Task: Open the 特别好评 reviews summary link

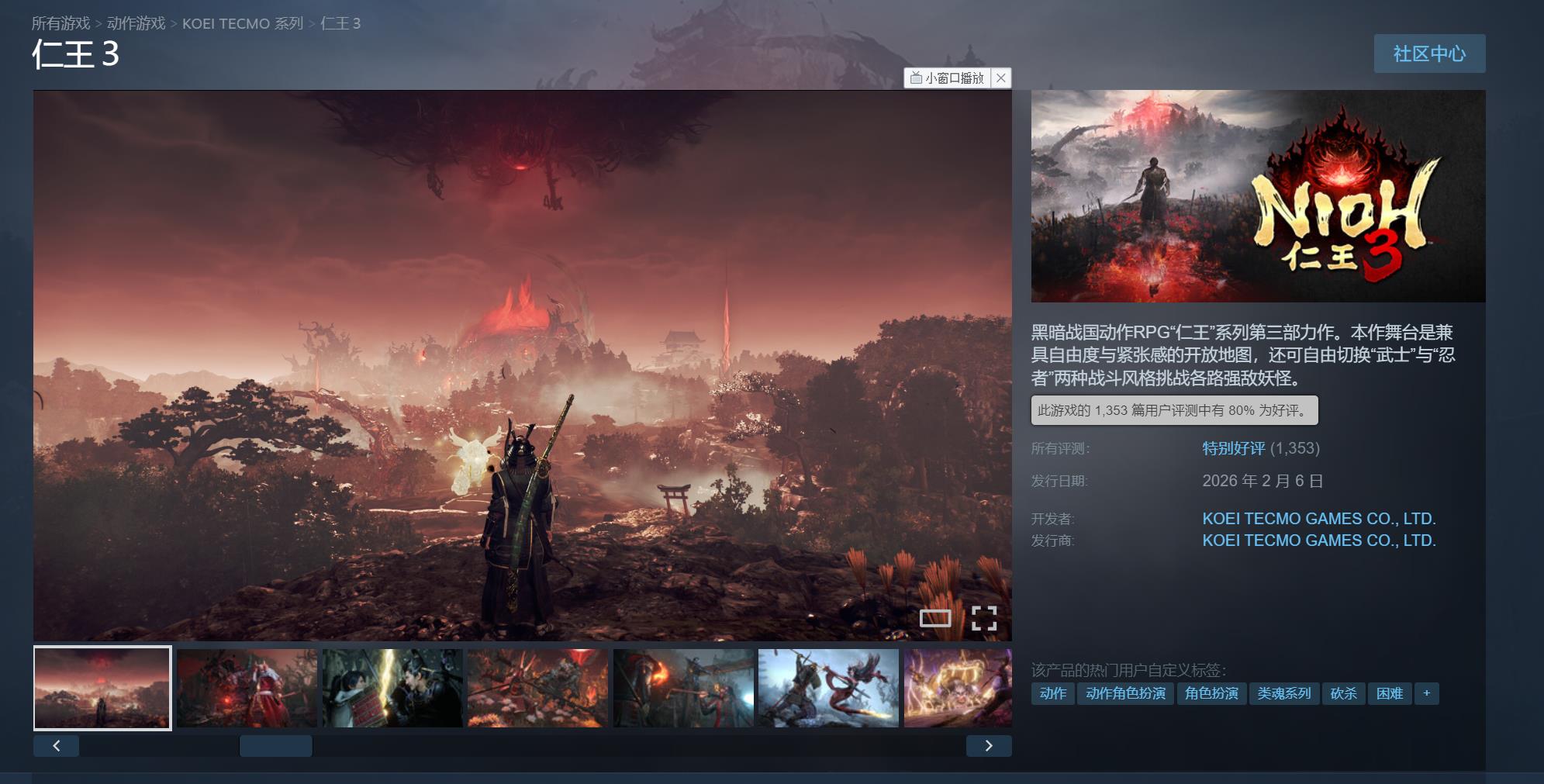Action: pos(1233,448)
